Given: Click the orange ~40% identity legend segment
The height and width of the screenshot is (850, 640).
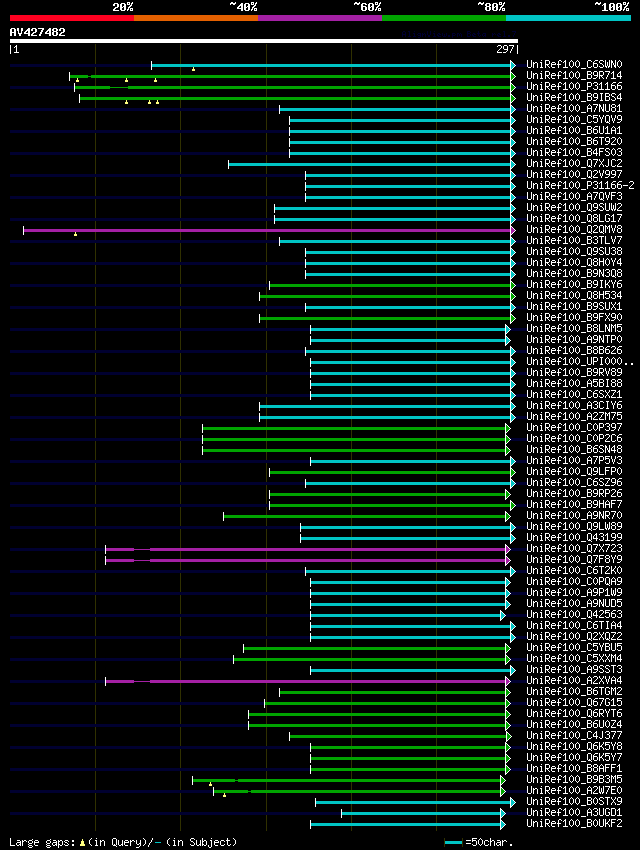Looking at the screenshot, I should click(x=196, y=18).
